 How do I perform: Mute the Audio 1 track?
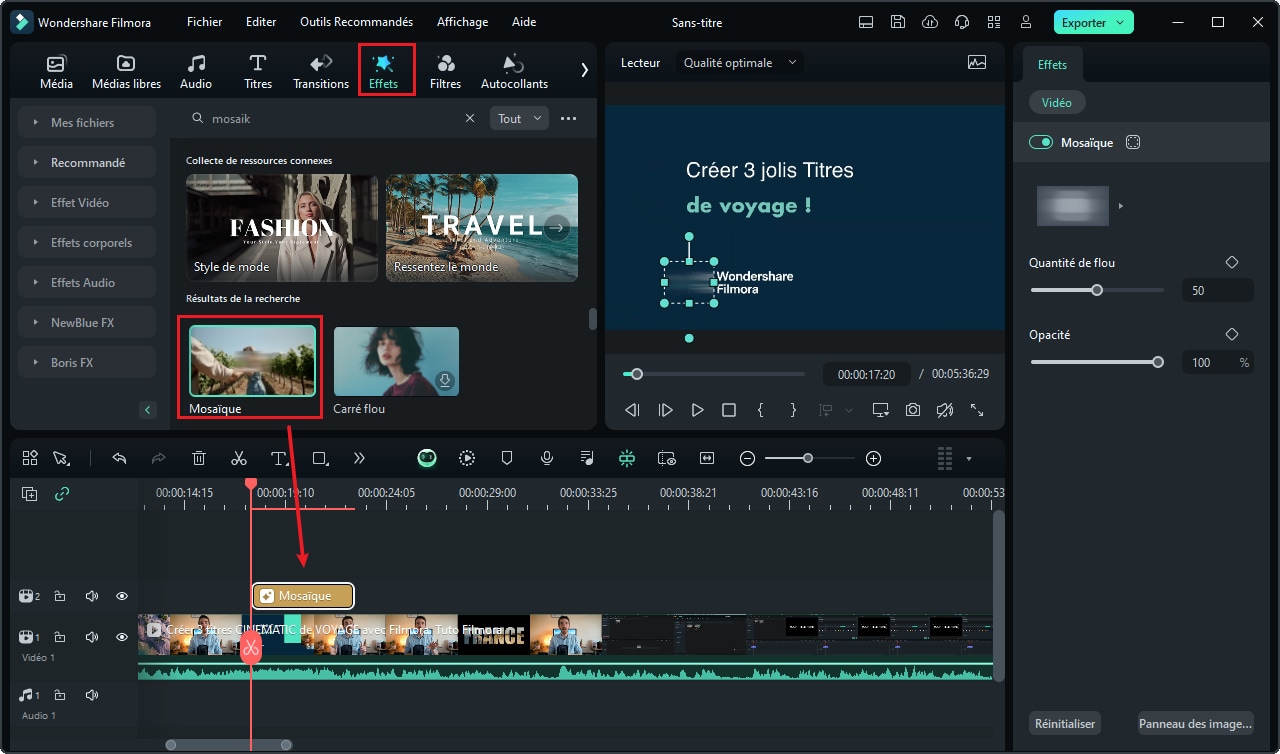[92, 695]
